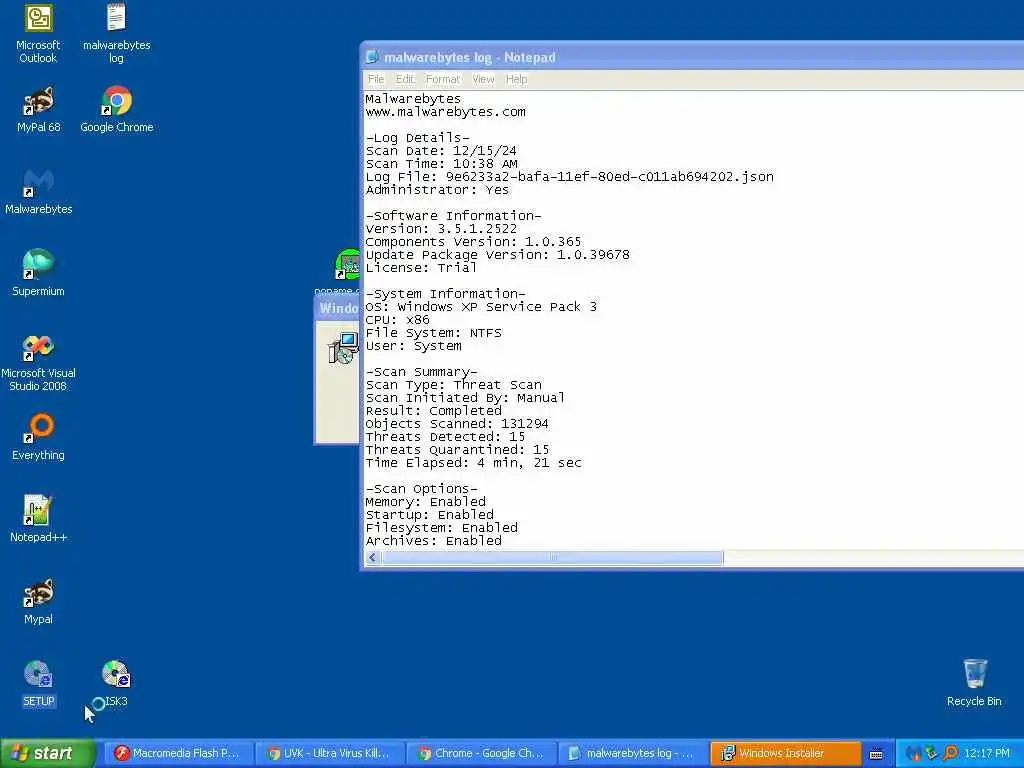Switch to Windows Installer taskbar button

(784, 753)
